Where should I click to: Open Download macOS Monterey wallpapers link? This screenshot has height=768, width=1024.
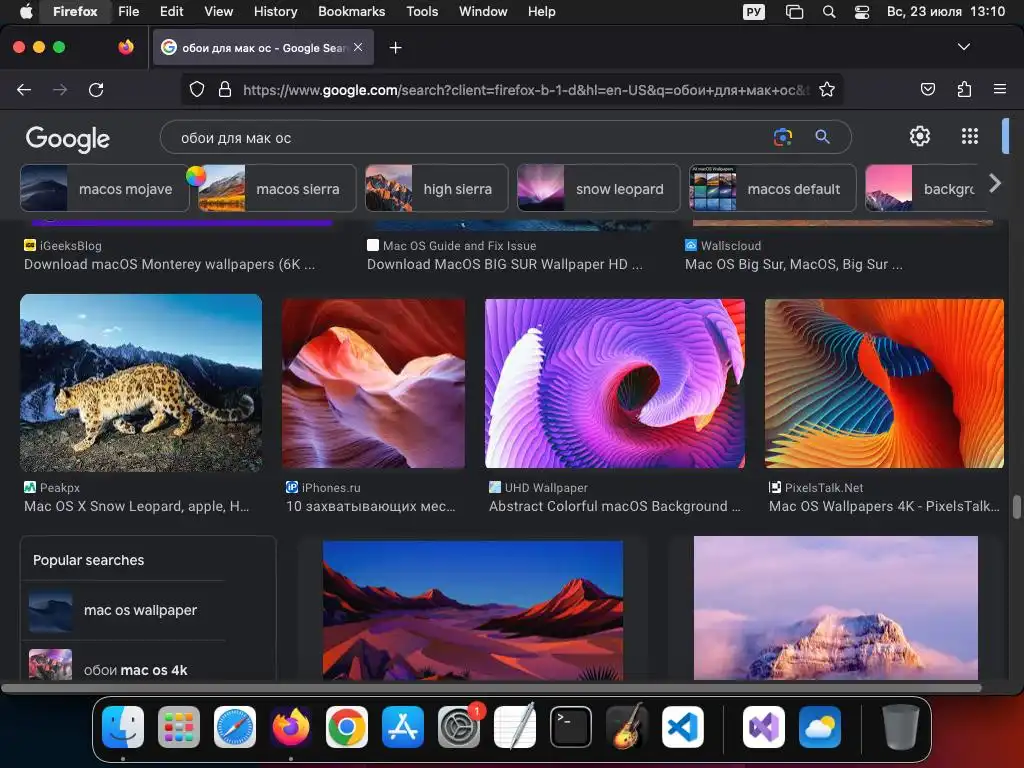[169, 264]
